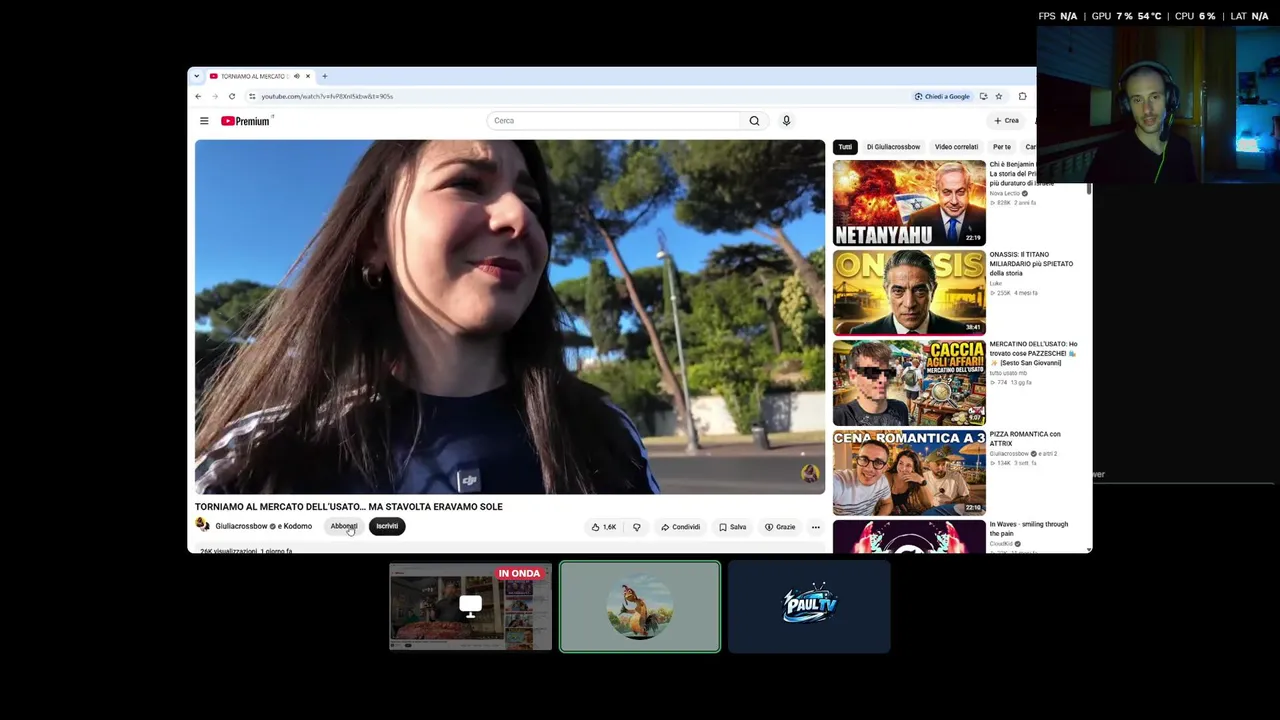Save the video with Salva
This screenshot has width=1280, height=720.
pos(732,527)
